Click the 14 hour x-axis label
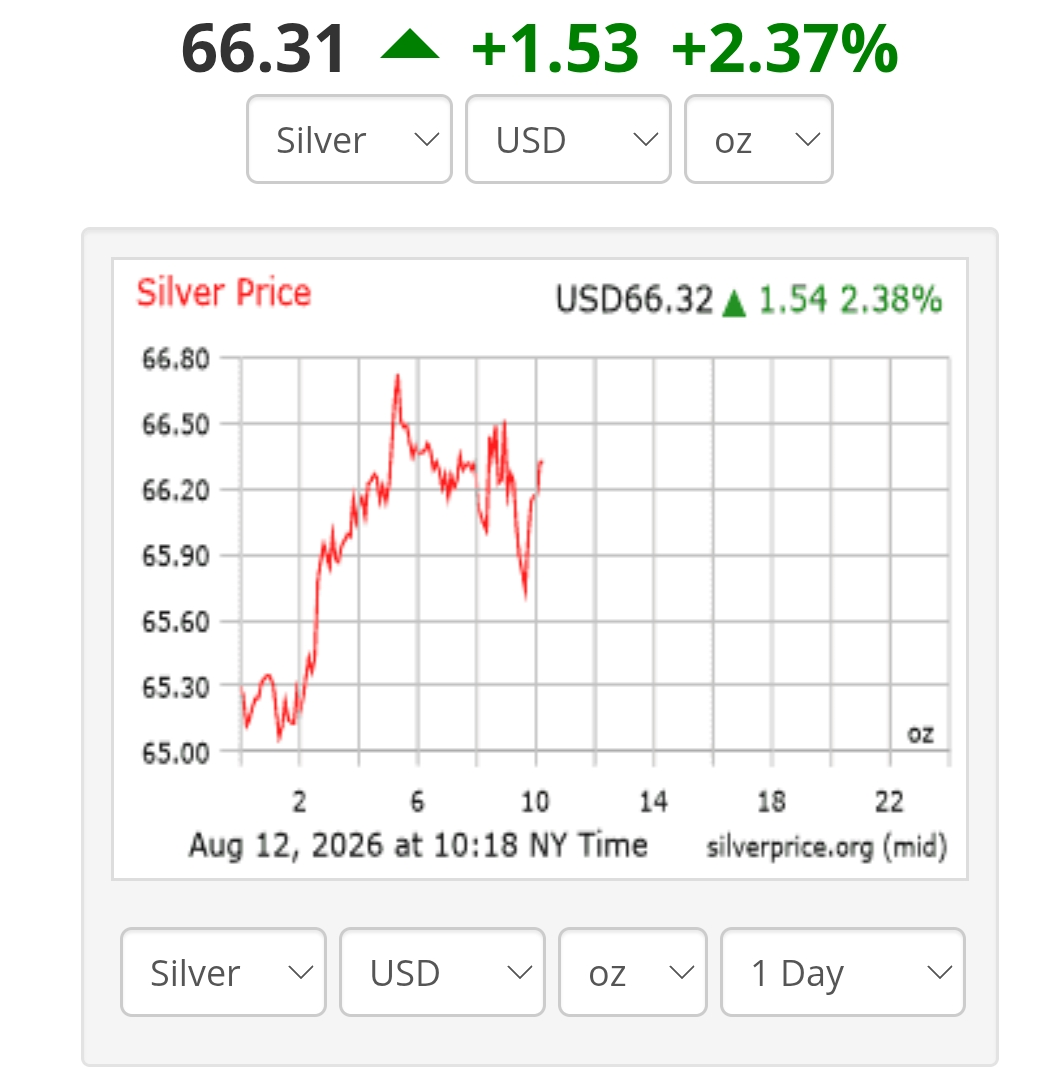 [653, 802]
